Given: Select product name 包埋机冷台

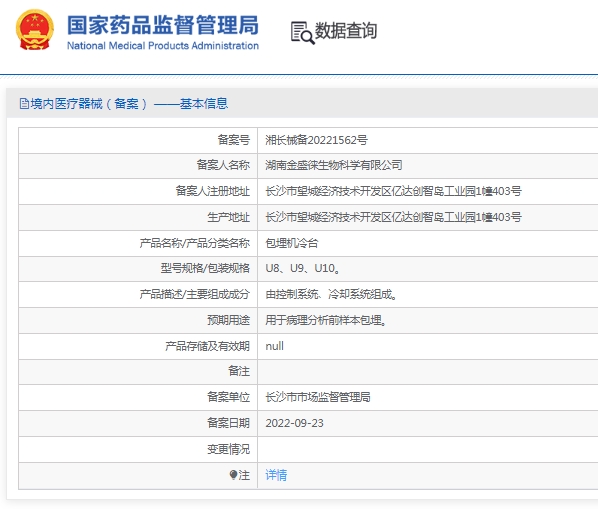Looking at the screenshot, I should point(292,243).
